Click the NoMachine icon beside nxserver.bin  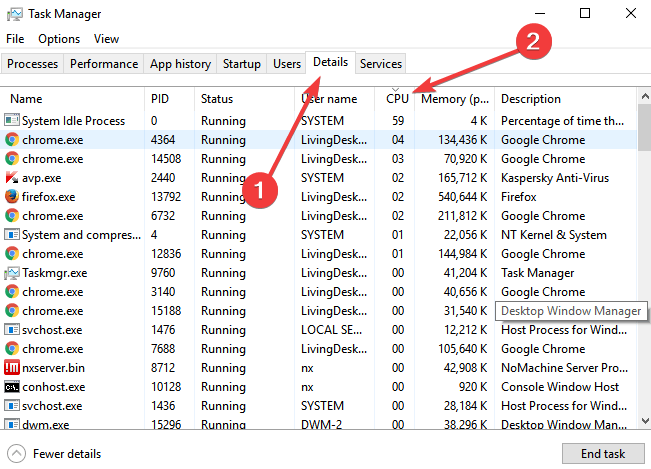[x=12, y=368]
